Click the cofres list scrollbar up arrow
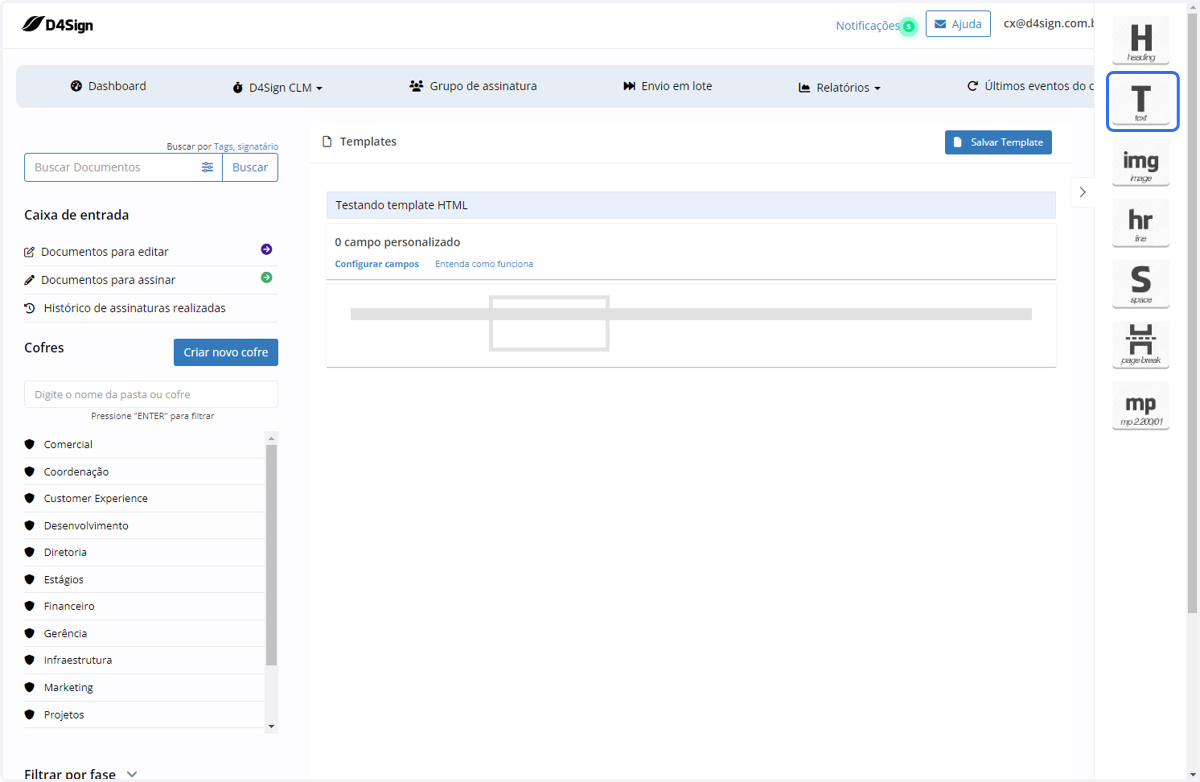 click(x=271, y=438)
